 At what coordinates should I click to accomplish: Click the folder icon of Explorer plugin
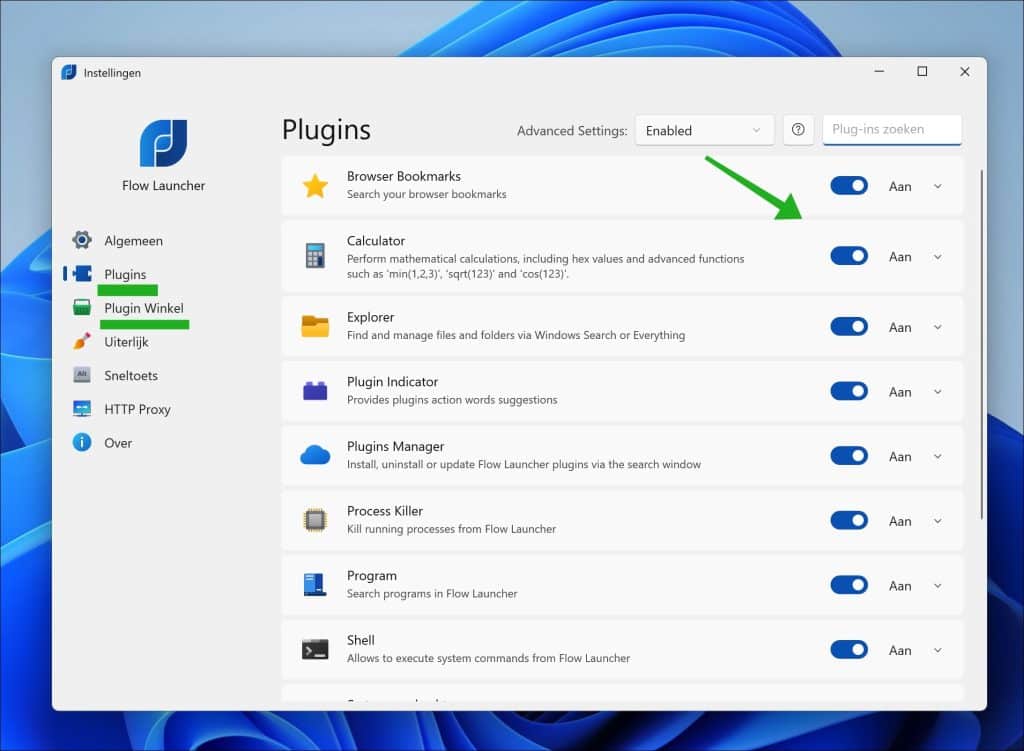tap(315, 326)
